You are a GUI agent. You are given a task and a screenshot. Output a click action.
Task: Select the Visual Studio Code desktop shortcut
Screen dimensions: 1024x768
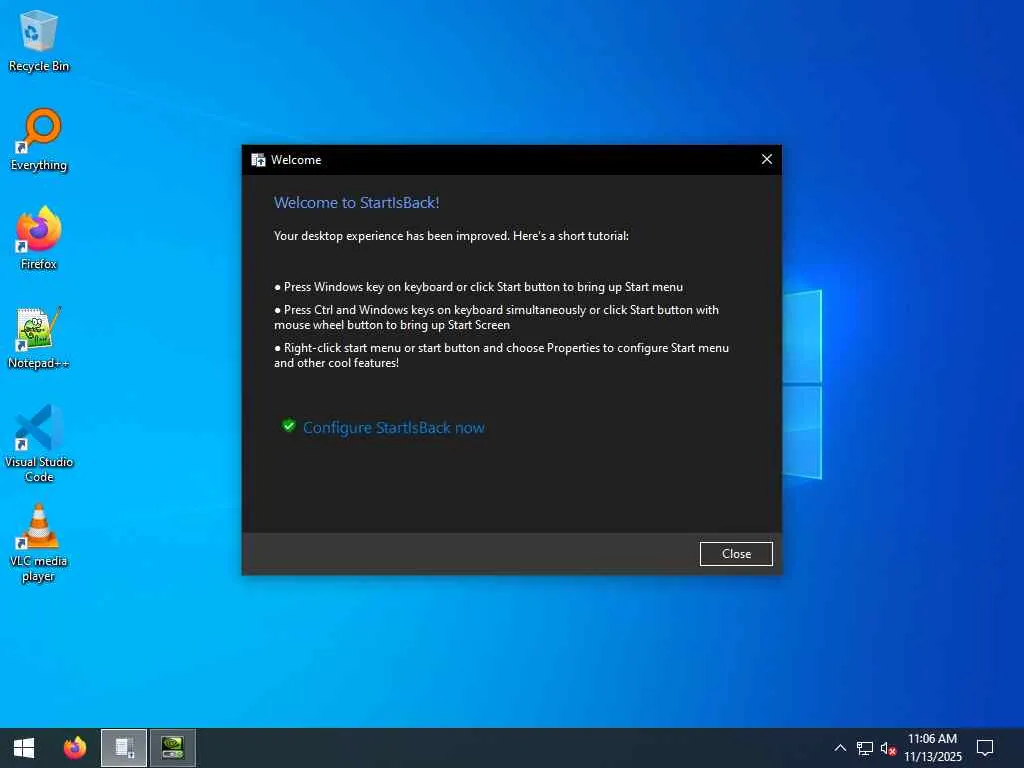pos(39,443)
